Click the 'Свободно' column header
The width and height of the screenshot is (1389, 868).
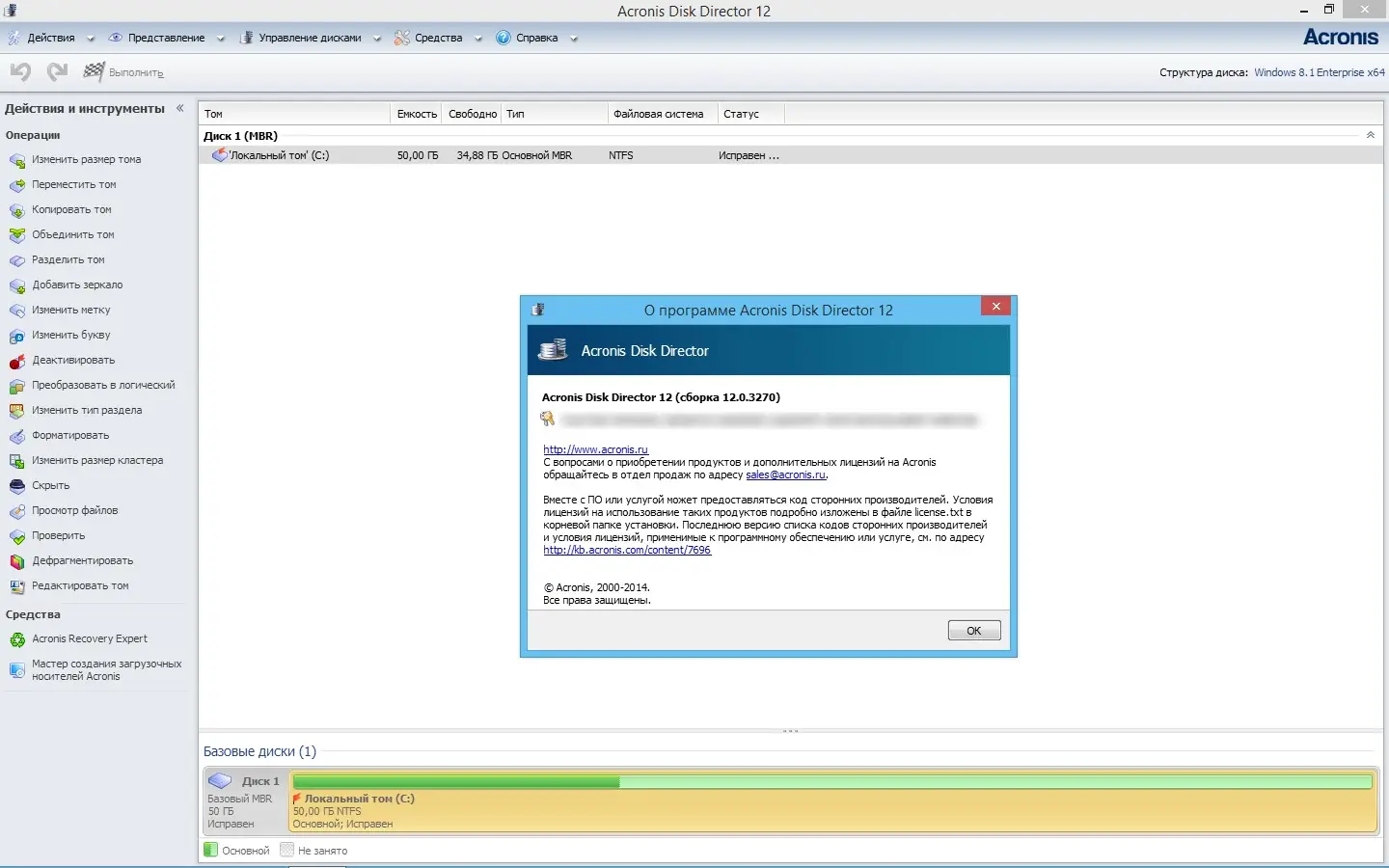point(473,114)
